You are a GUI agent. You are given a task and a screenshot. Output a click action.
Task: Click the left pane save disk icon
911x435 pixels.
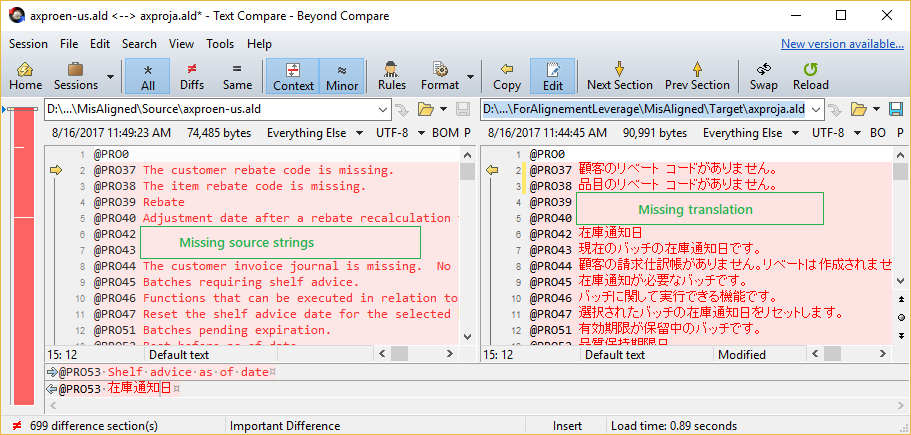click(463, 109)
